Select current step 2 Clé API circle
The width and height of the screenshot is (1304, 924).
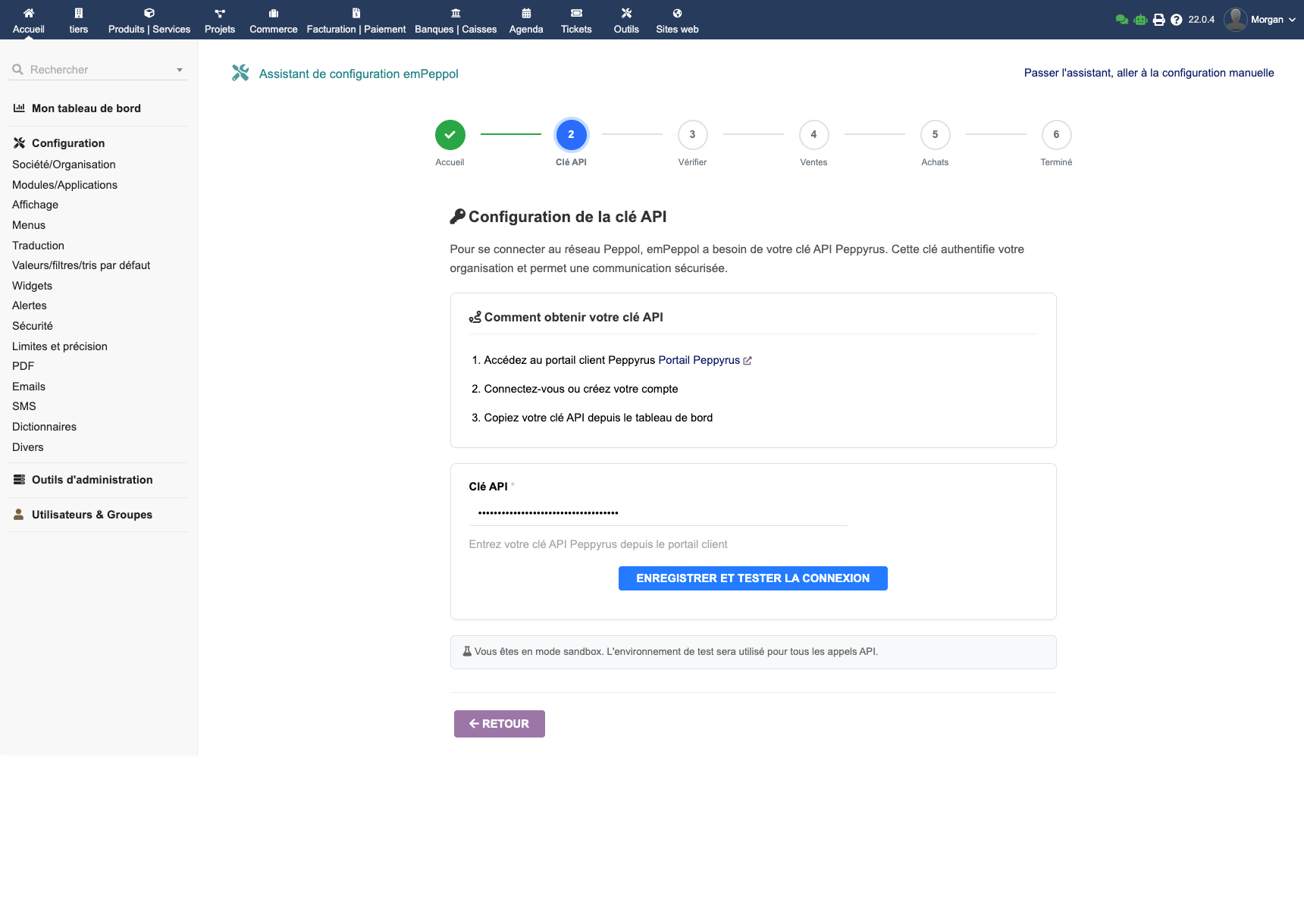pos(571,135)
